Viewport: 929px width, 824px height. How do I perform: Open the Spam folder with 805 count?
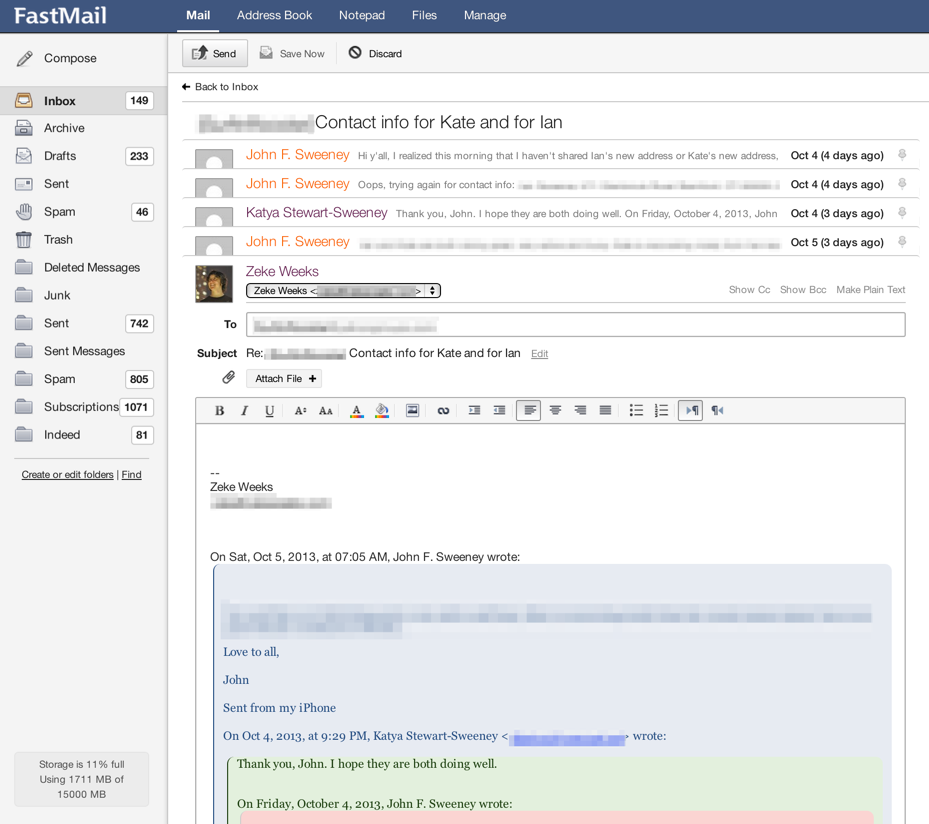click(x=84, y=379)
